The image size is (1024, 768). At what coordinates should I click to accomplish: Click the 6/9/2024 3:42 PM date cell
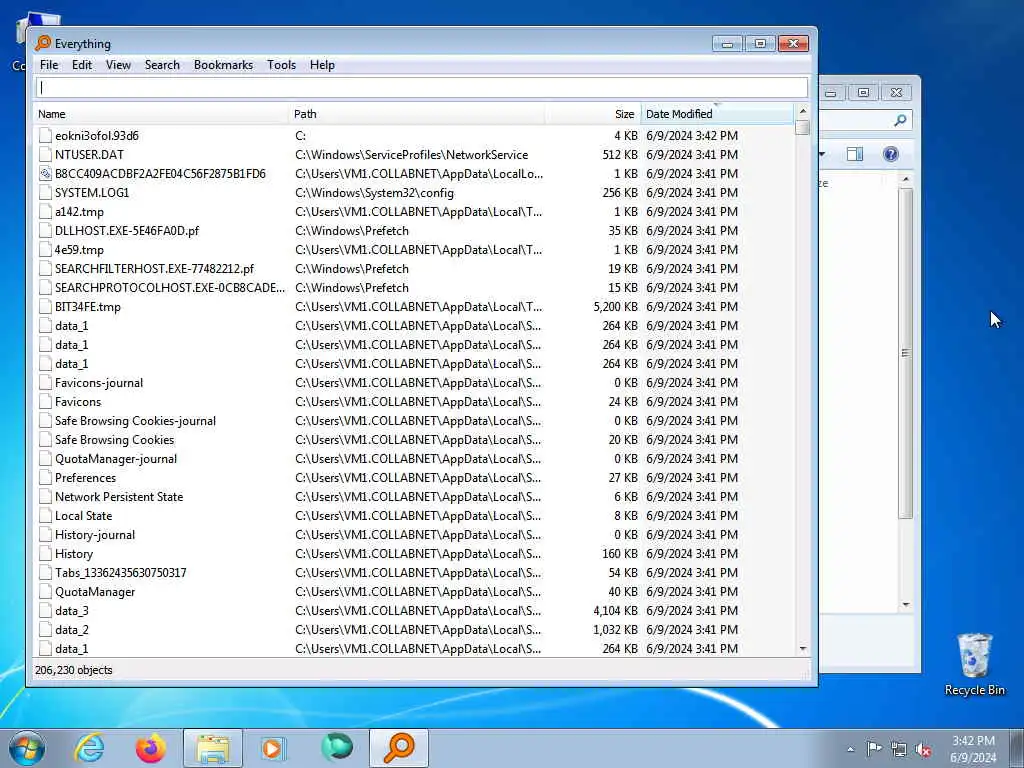point(692,135)
